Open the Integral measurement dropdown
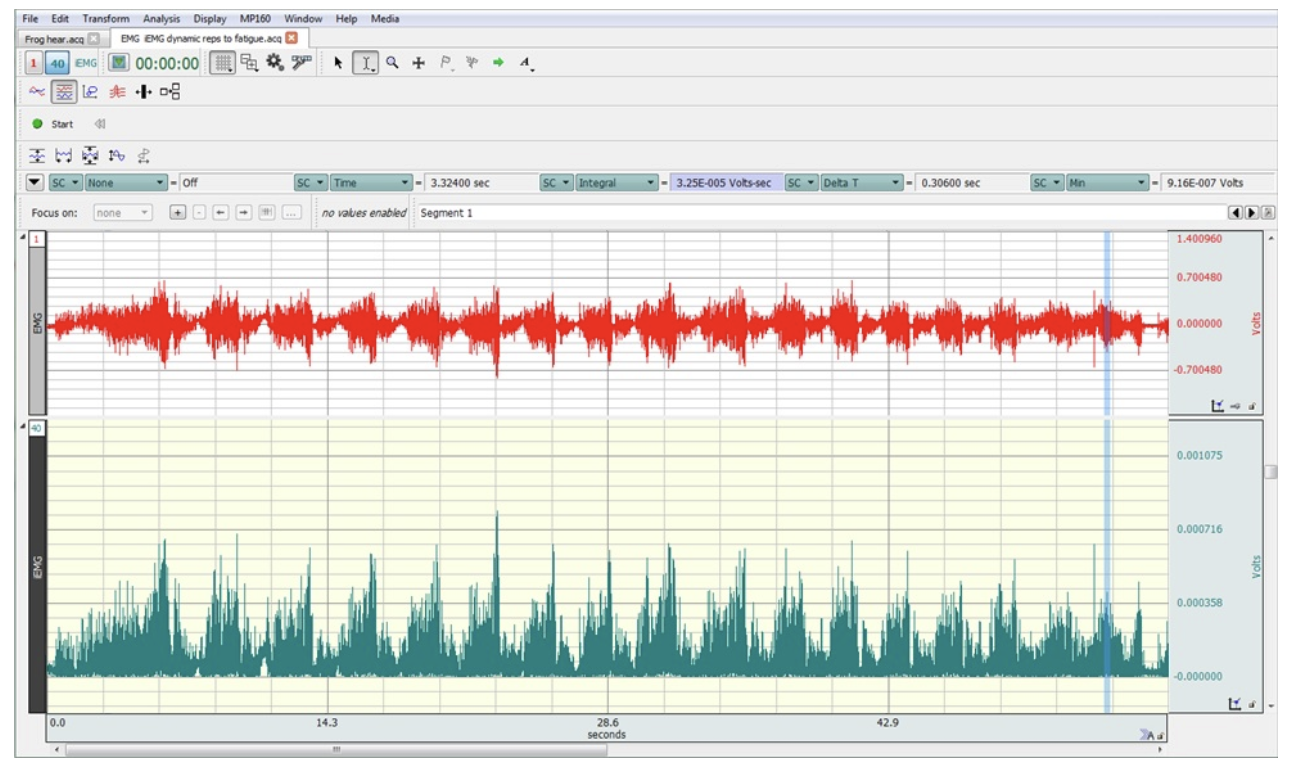Image resolution: width=1298 pixels, height=768 pixels. click(x=617, y=183)
